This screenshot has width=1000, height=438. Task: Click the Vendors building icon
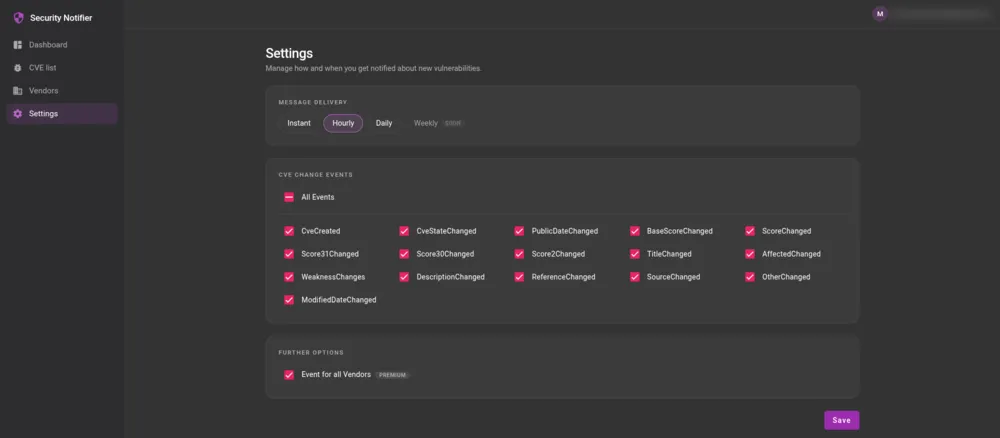coord(18,91)
